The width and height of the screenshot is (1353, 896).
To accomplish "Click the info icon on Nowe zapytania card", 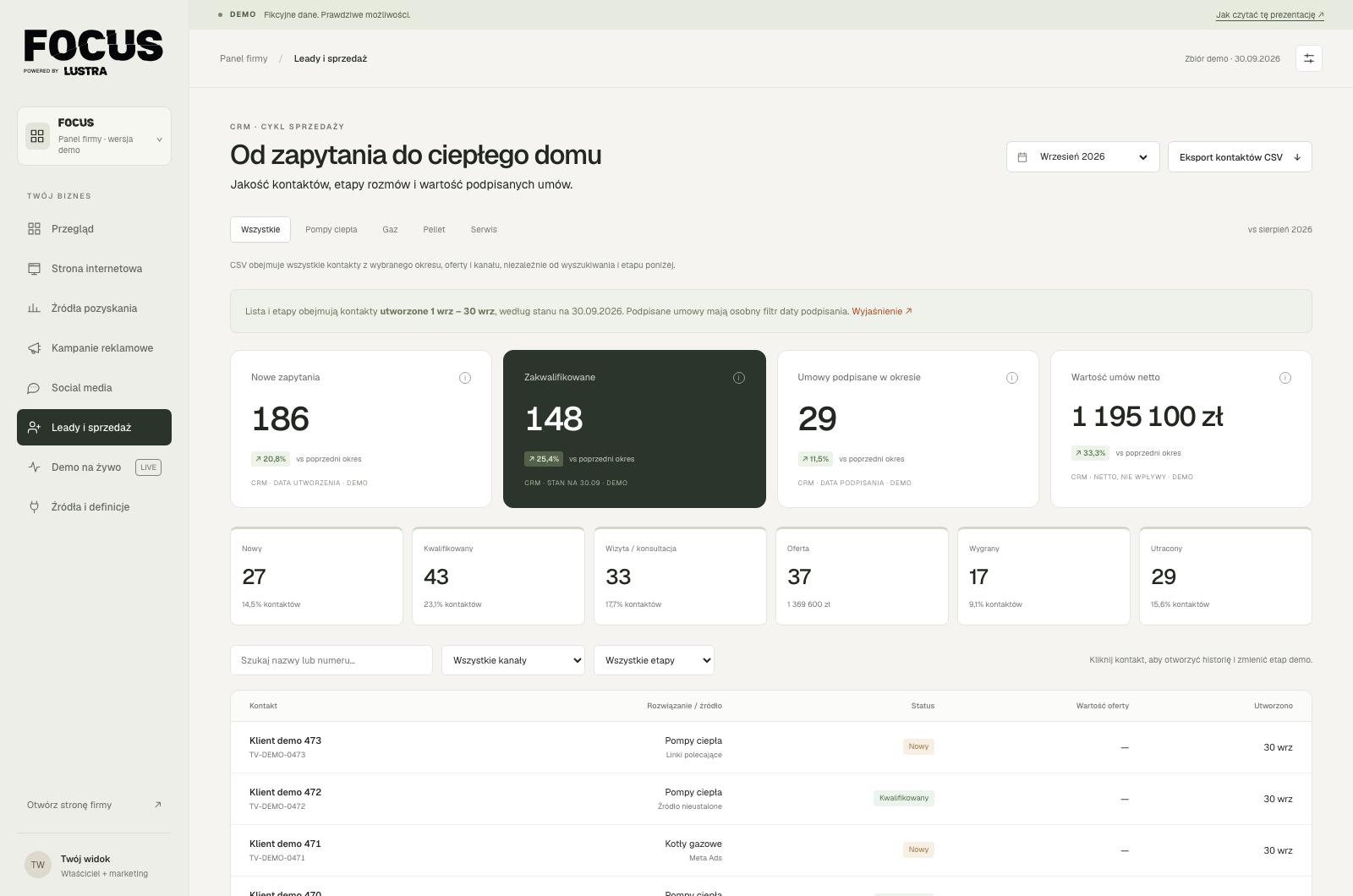I will [465, 378].
